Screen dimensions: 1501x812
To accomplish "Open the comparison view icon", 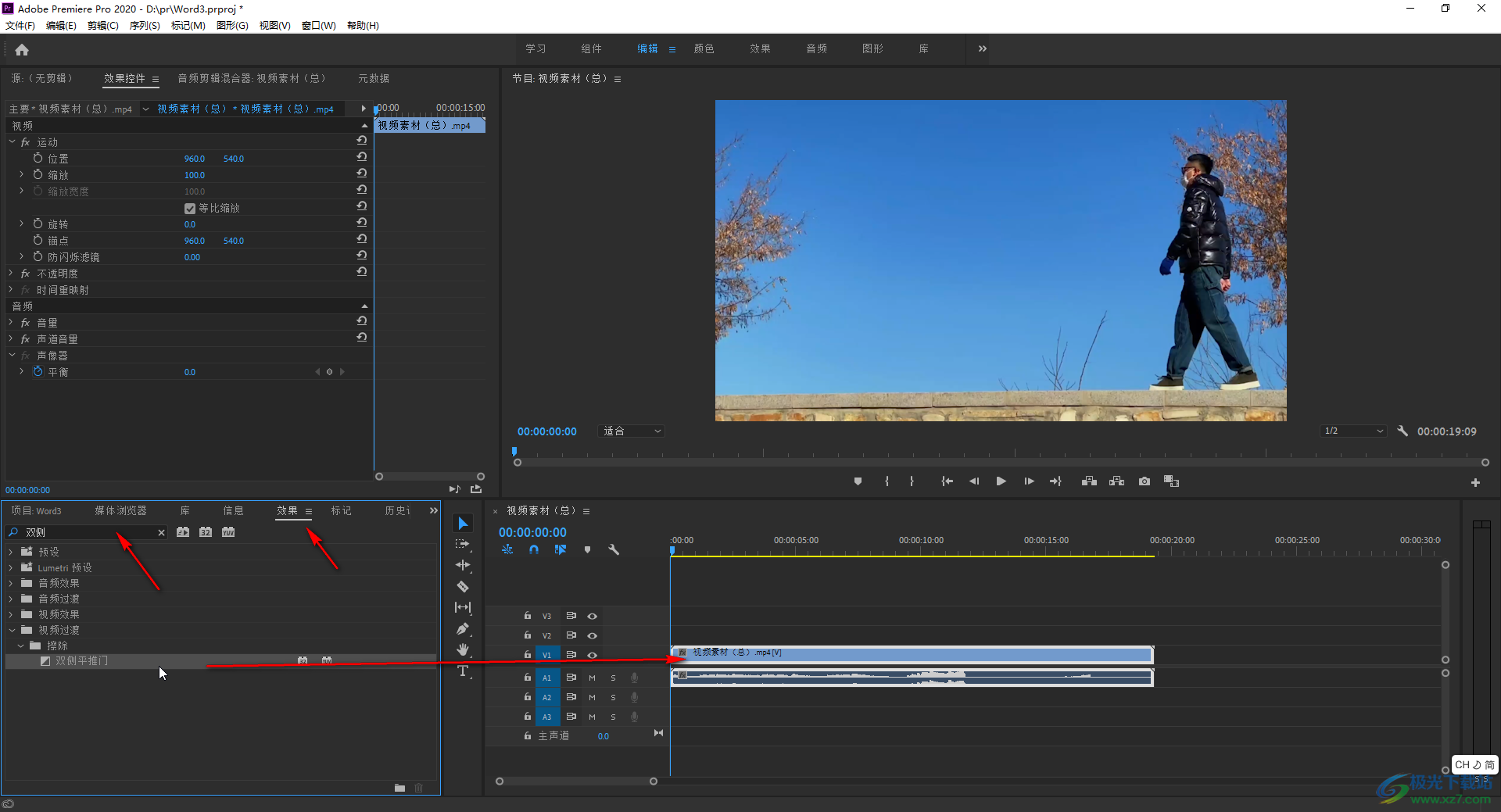I will (x=1171, y=481).
